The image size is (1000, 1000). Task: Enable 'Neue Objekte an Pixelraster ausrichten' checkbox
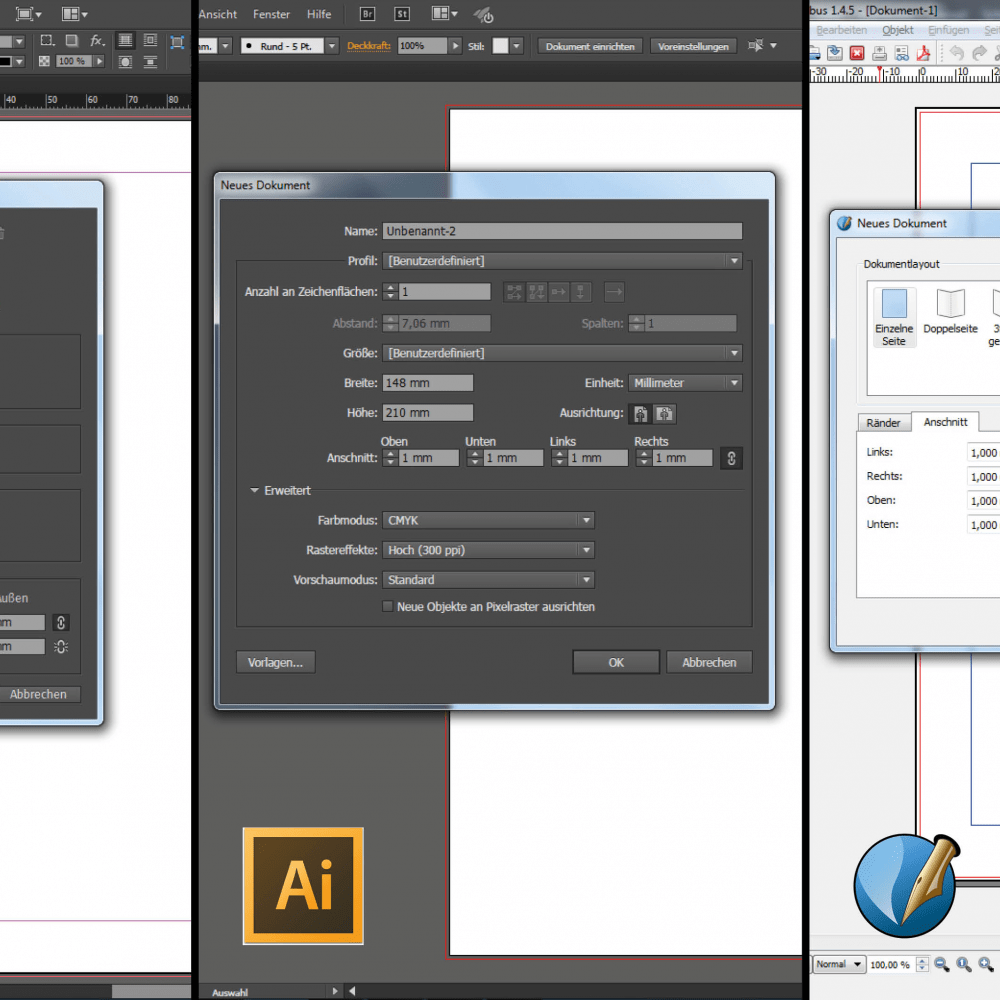388,606
